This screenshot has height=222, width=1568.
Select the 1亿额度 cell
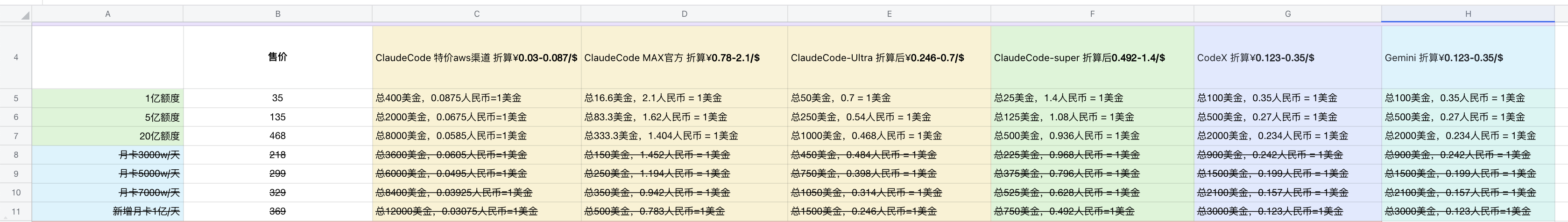click(108, 98)
